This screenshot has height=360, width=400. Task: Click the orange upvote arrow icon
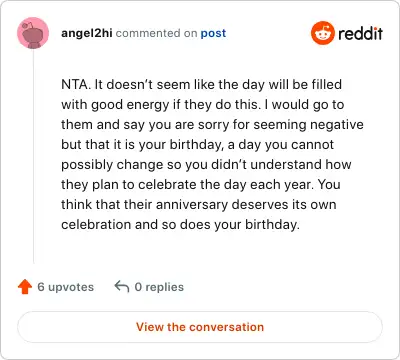point(25,287)
